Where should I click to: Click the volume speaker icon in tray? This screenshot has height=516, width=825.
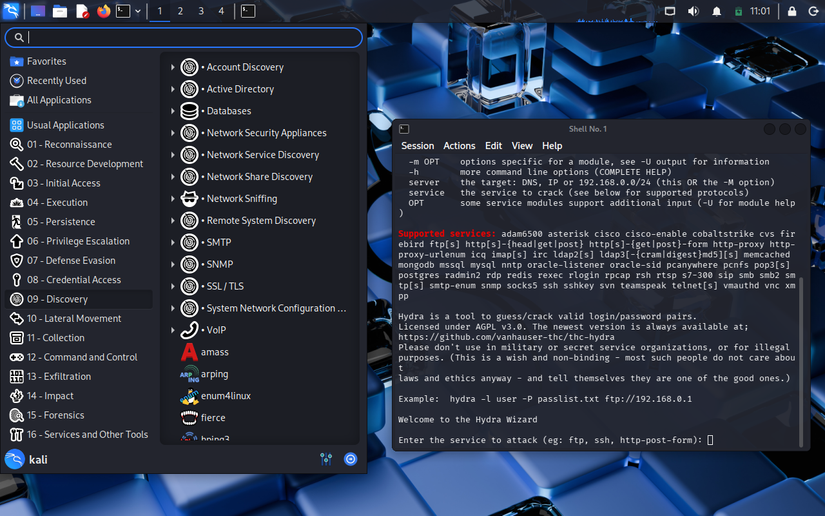(694, 11)
